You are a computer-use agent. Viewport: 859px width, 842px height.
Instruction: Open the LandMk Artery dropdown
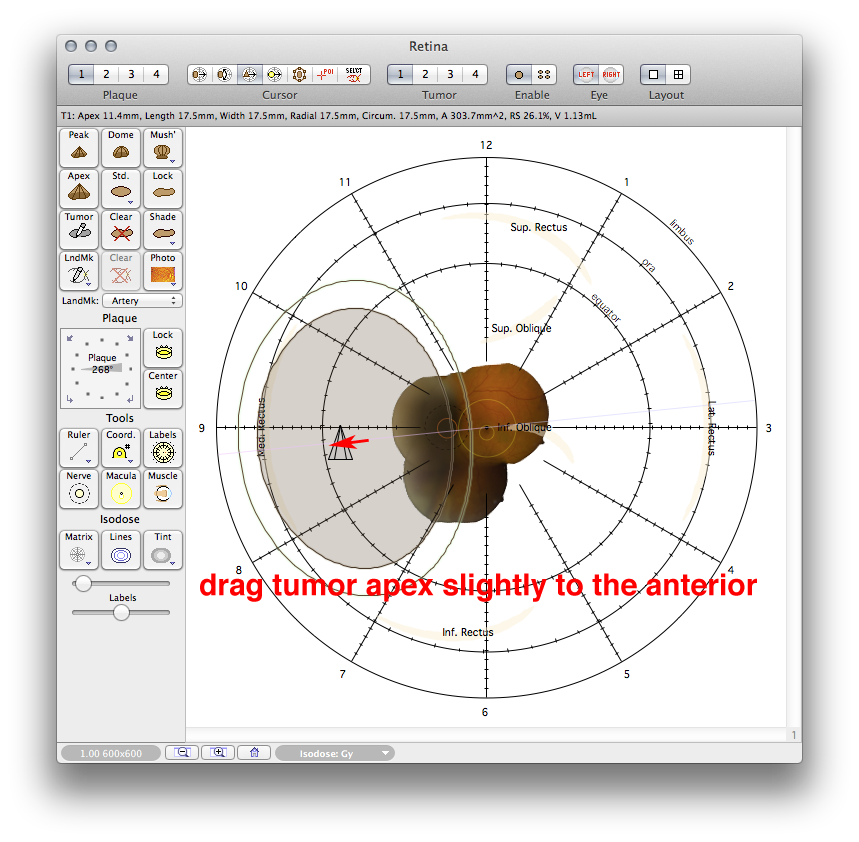point(145,301)
